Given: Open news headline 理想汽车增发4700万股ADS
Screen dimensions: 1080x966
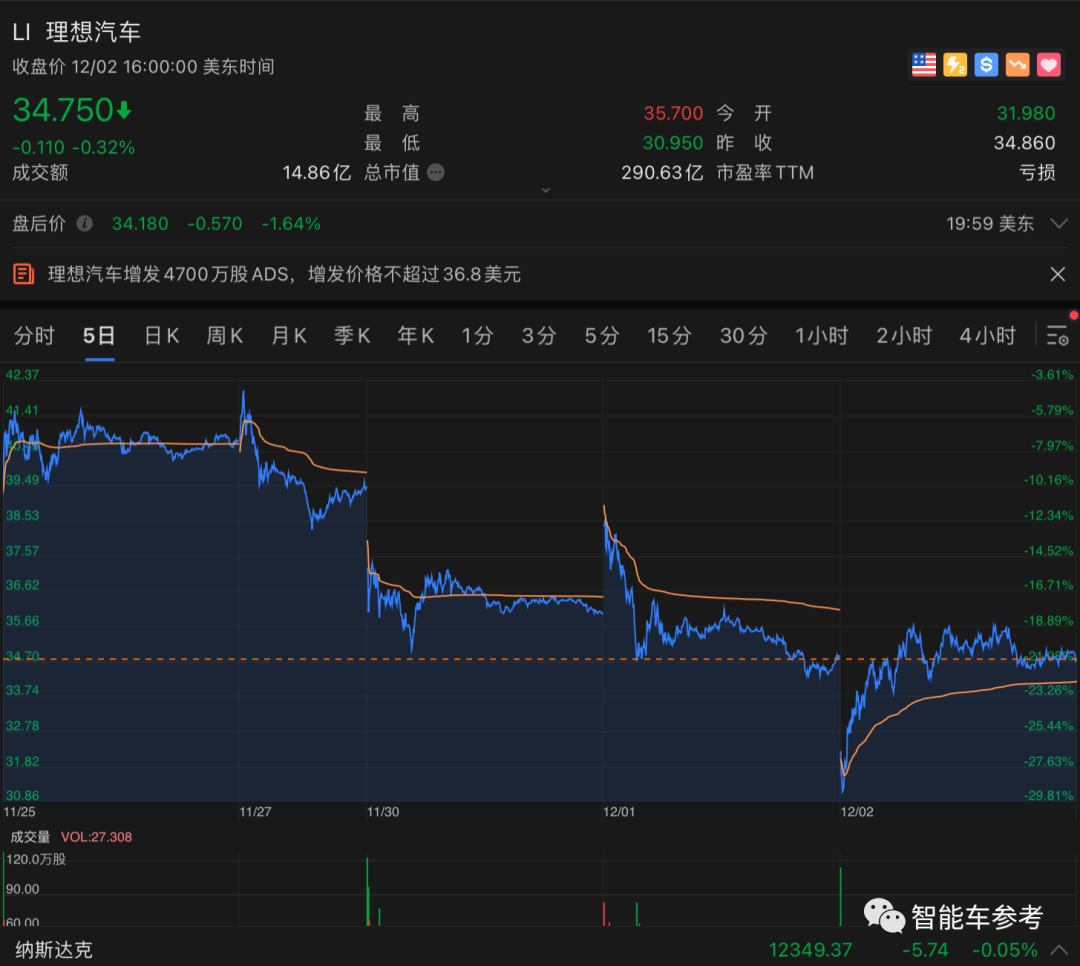Looking at the screenshot, I should (x=284, y=274).
